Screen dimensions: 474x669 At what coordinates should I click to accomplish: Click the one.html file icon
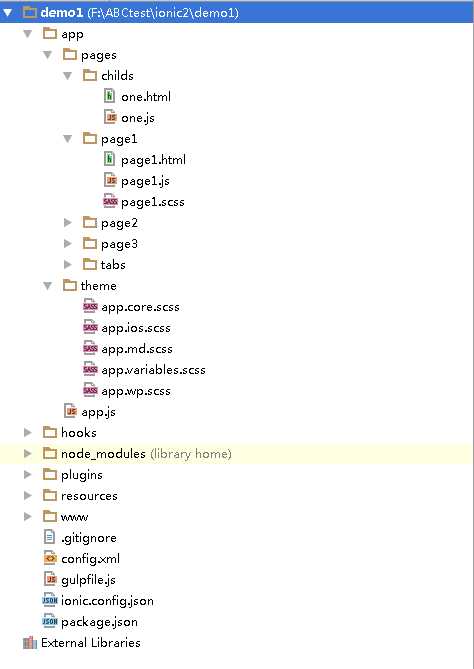tap(110, 96)
